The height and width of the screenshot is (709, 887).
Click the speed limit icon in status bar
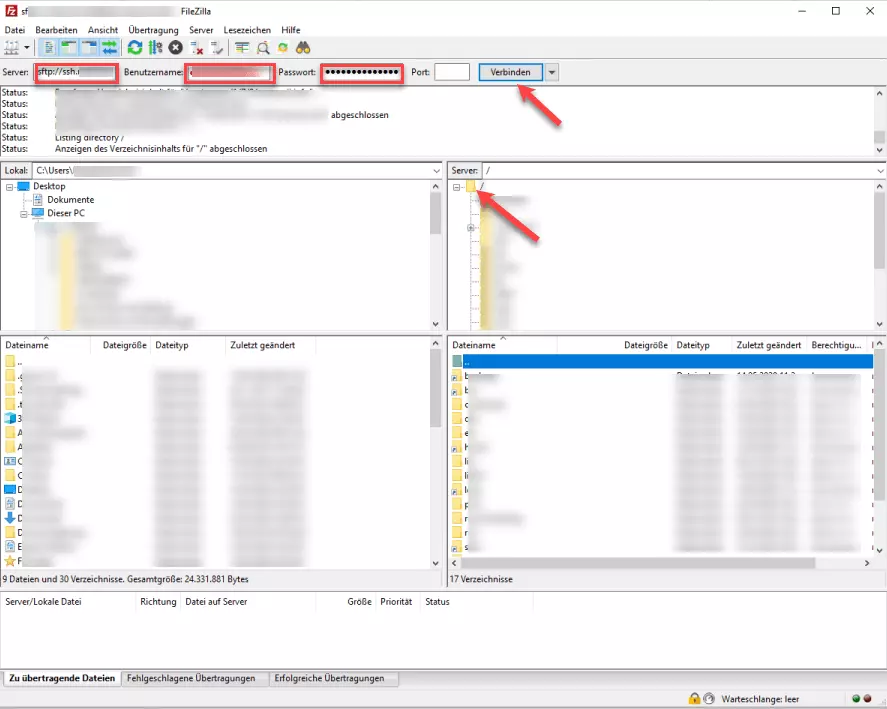[709, 699]
